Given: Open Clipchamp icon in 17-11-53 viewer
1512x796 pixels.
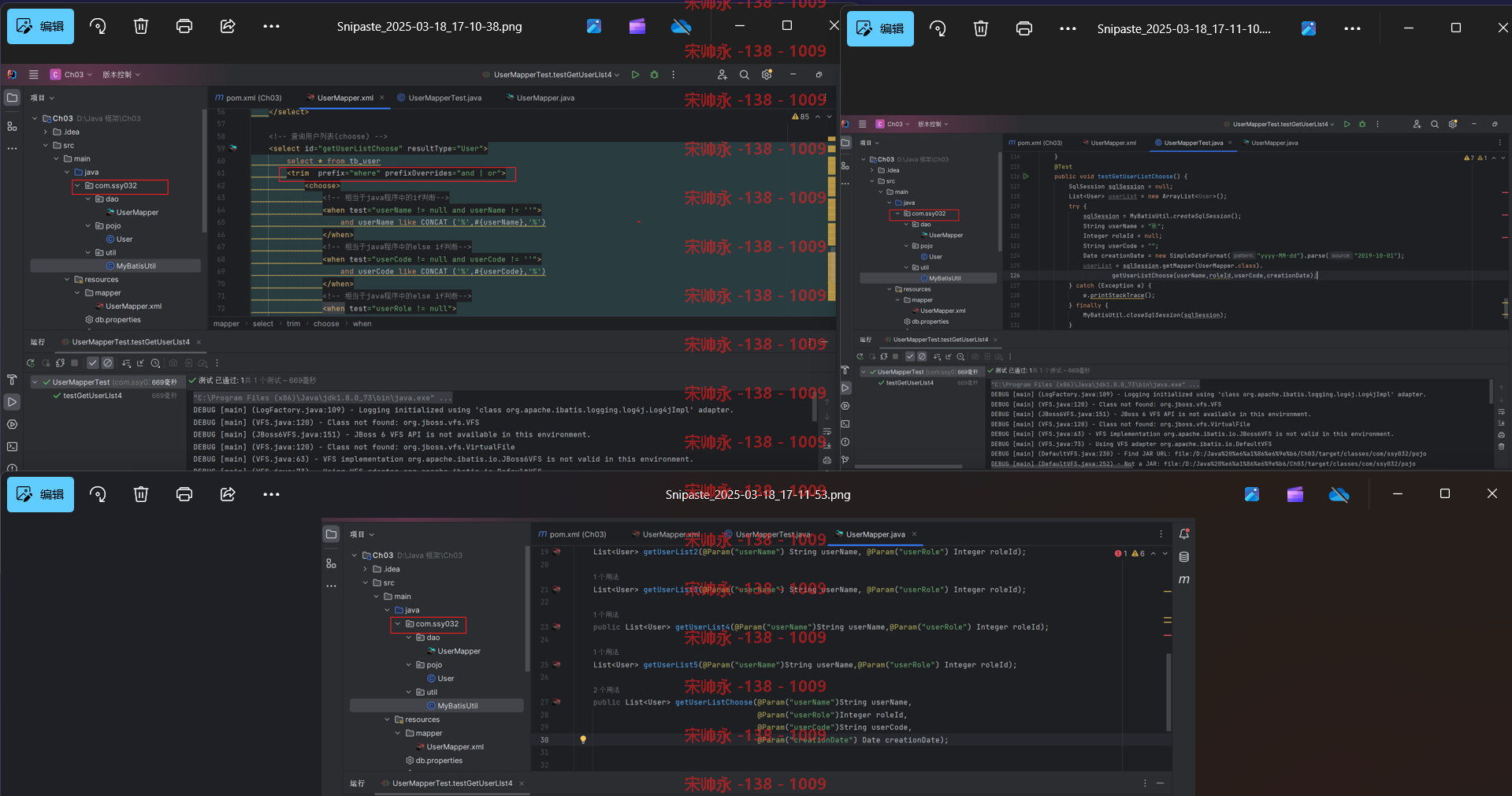Looking at the screenshot, I should point(1295,494).
